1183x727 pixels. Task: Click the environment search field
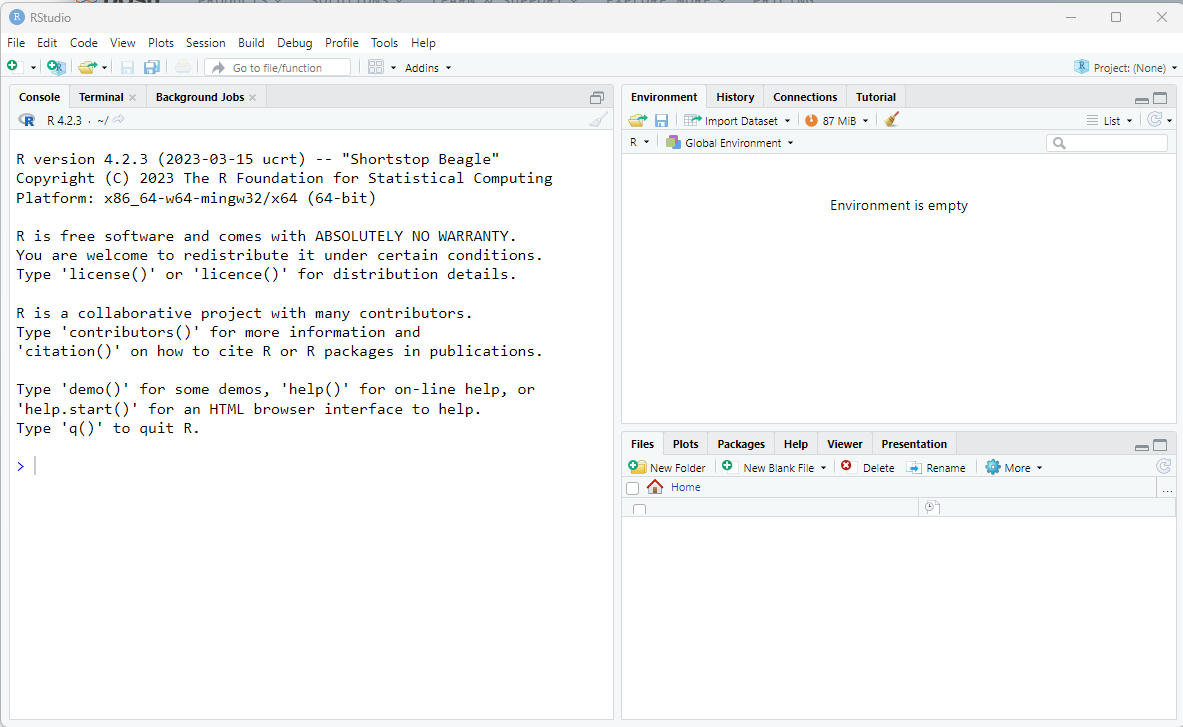[x=1107, y=143]
